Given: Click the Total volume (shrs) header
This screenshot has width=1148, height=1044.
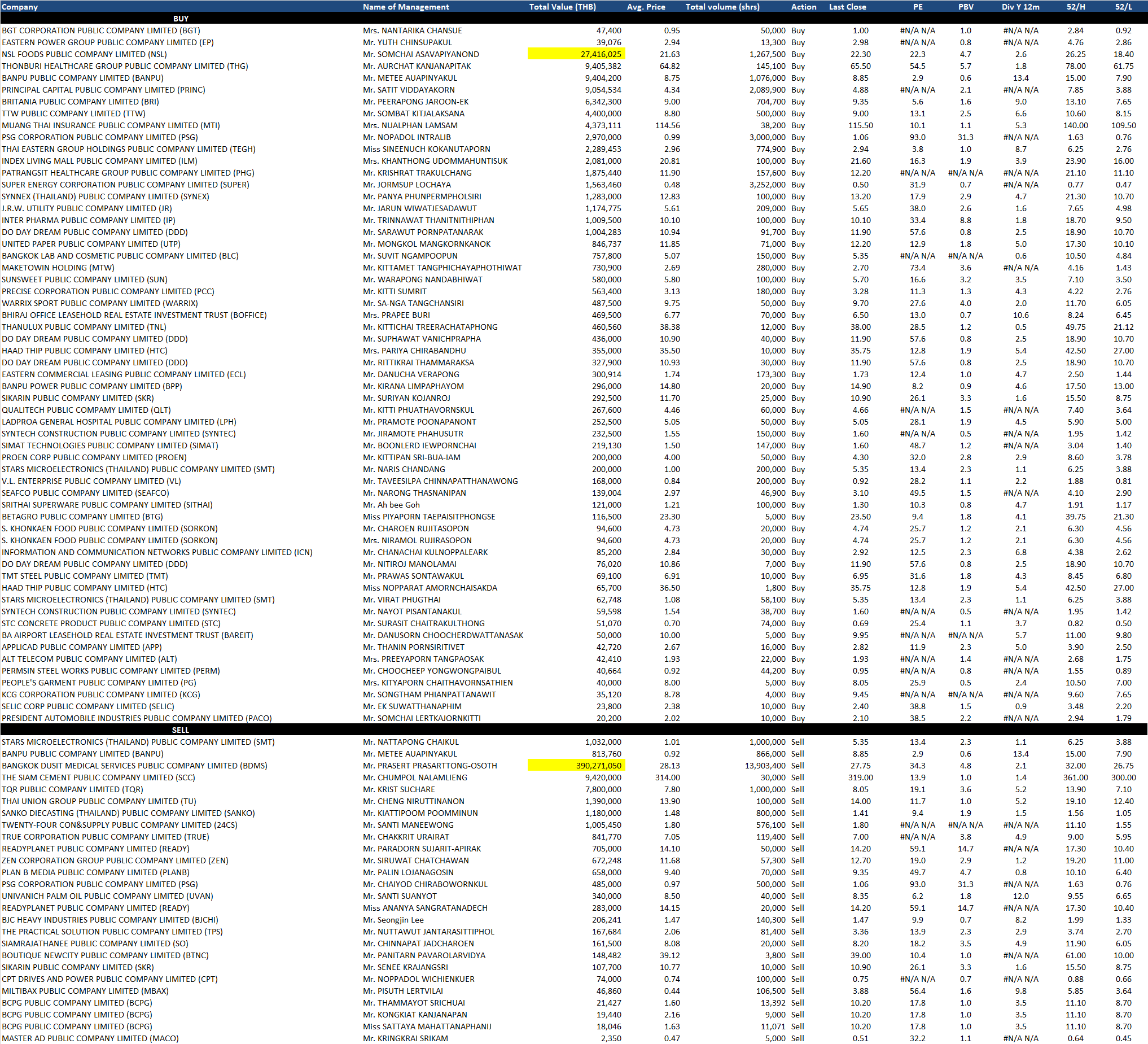Looking at the screenshot, I should click(x=722, y=7).
